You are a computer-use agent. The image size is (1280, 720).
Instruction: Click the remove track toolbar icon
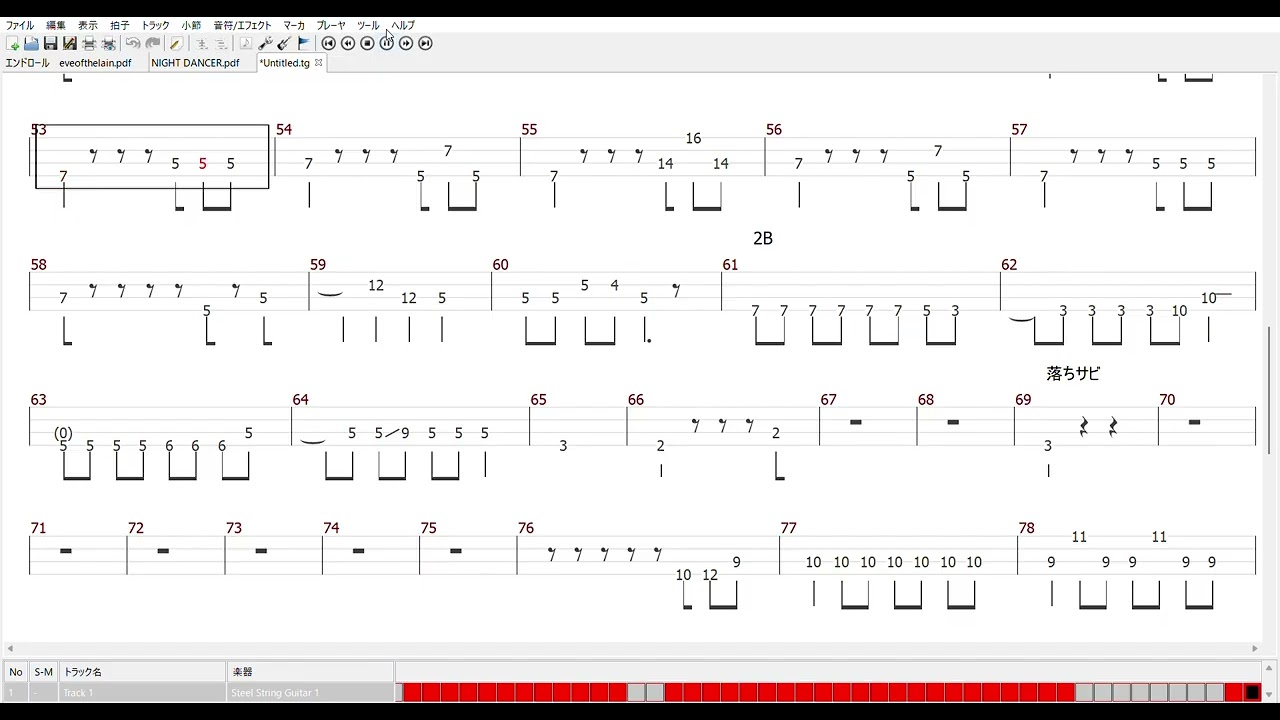pos(221,44)
